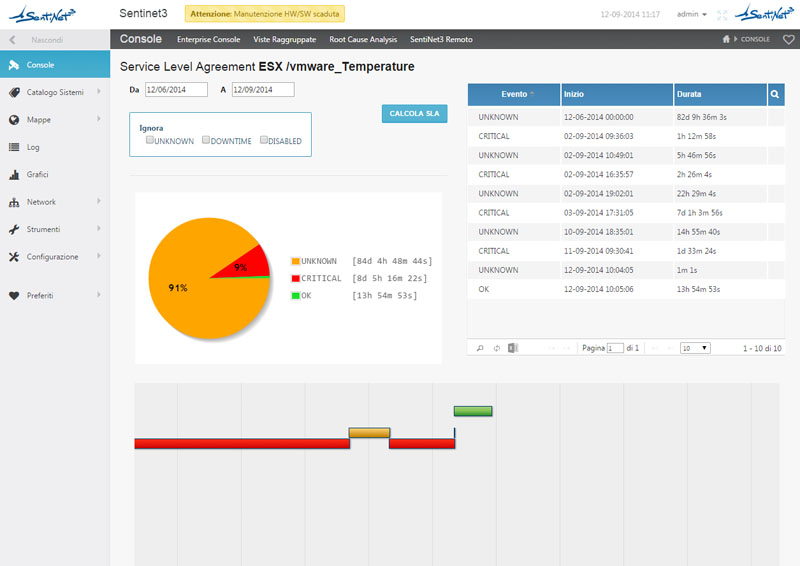Add page to favorites heart icon
The image size is (800, 566).
pos(788,39)
